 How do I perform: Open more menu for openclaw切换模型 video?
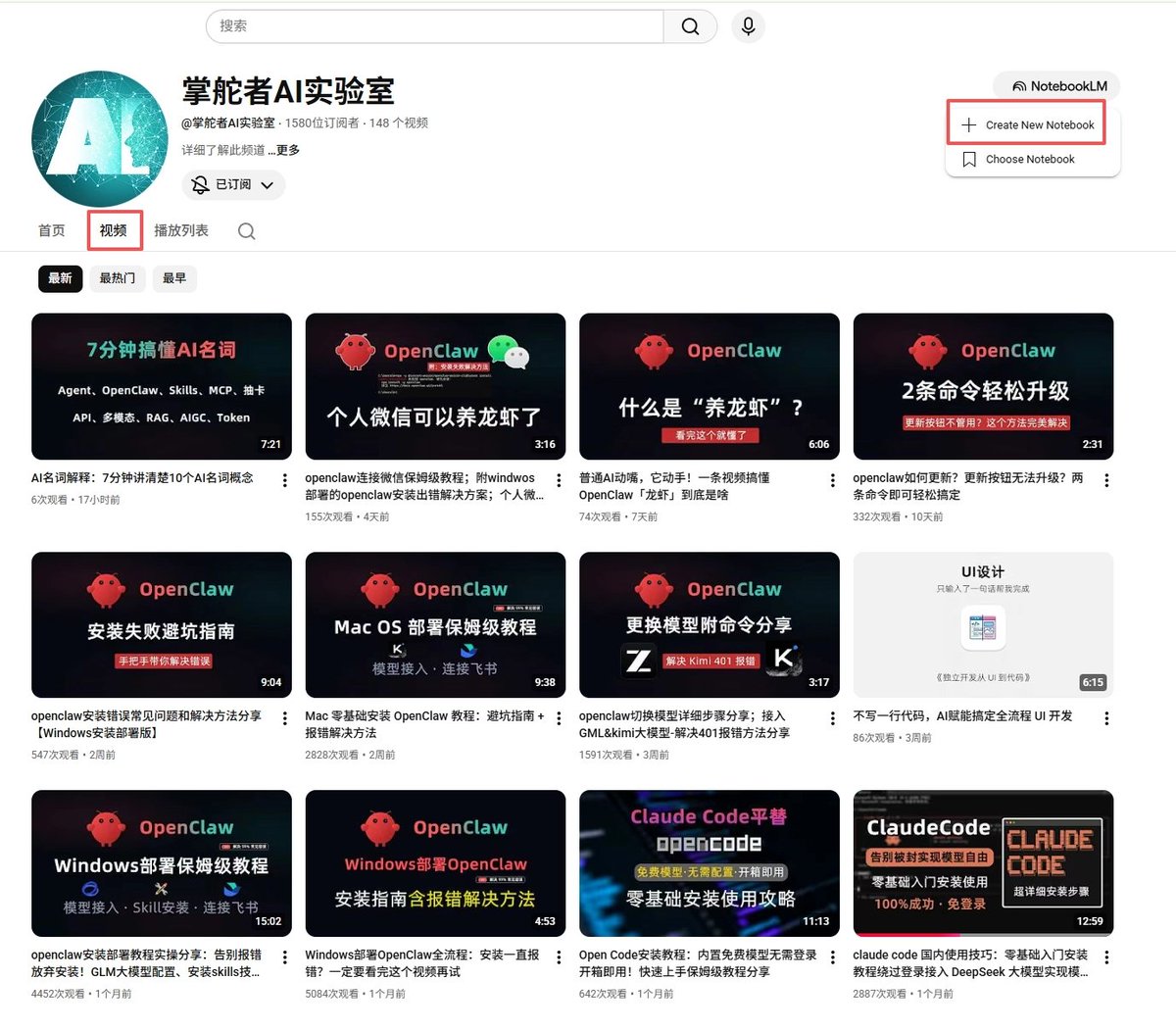(832, 718)
